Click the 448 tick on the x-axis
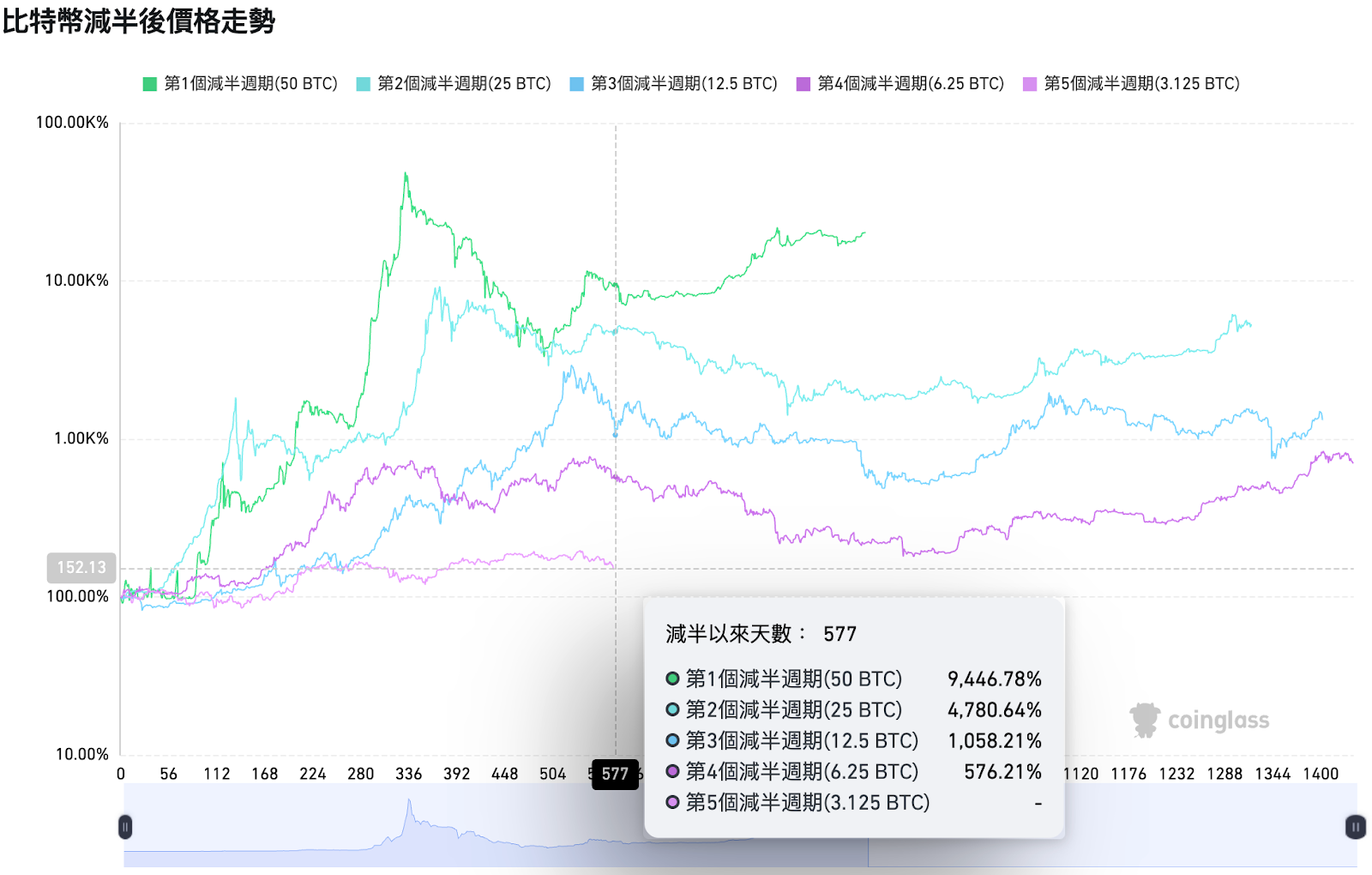This screenshot has height=875, width=1372. point(505,774)
